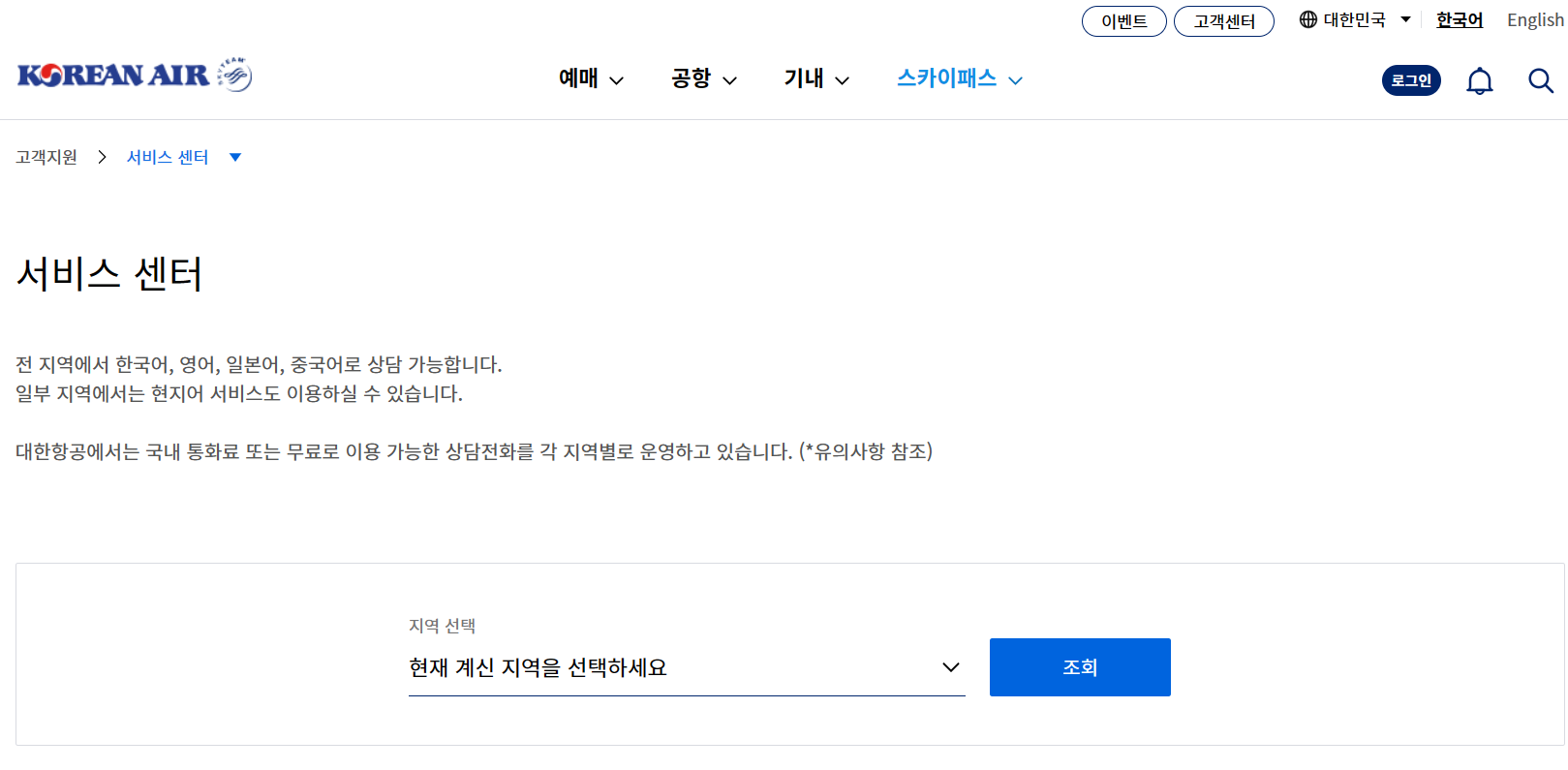Expand the 공항 navigation dropdown
Screen dimensions: 1568x770
pyautogui.click(x=703, y=79)
